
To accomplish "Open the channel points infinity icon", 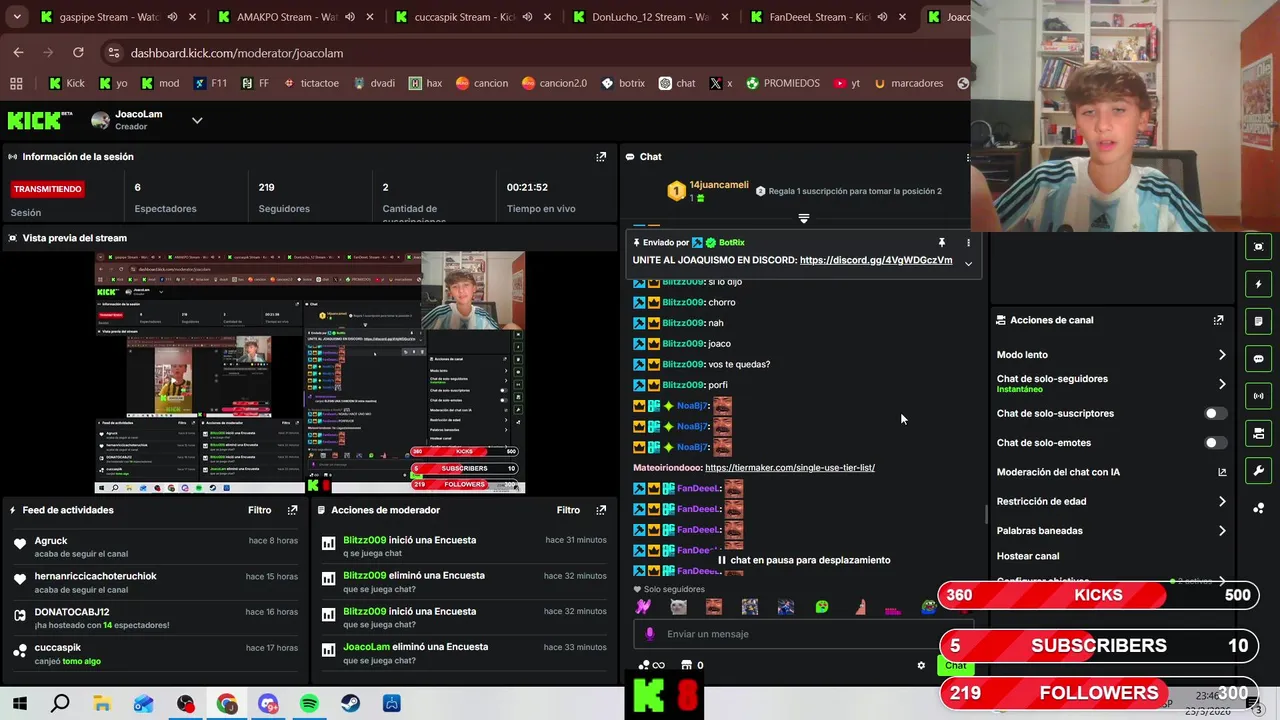I will [x=652, y=665].
